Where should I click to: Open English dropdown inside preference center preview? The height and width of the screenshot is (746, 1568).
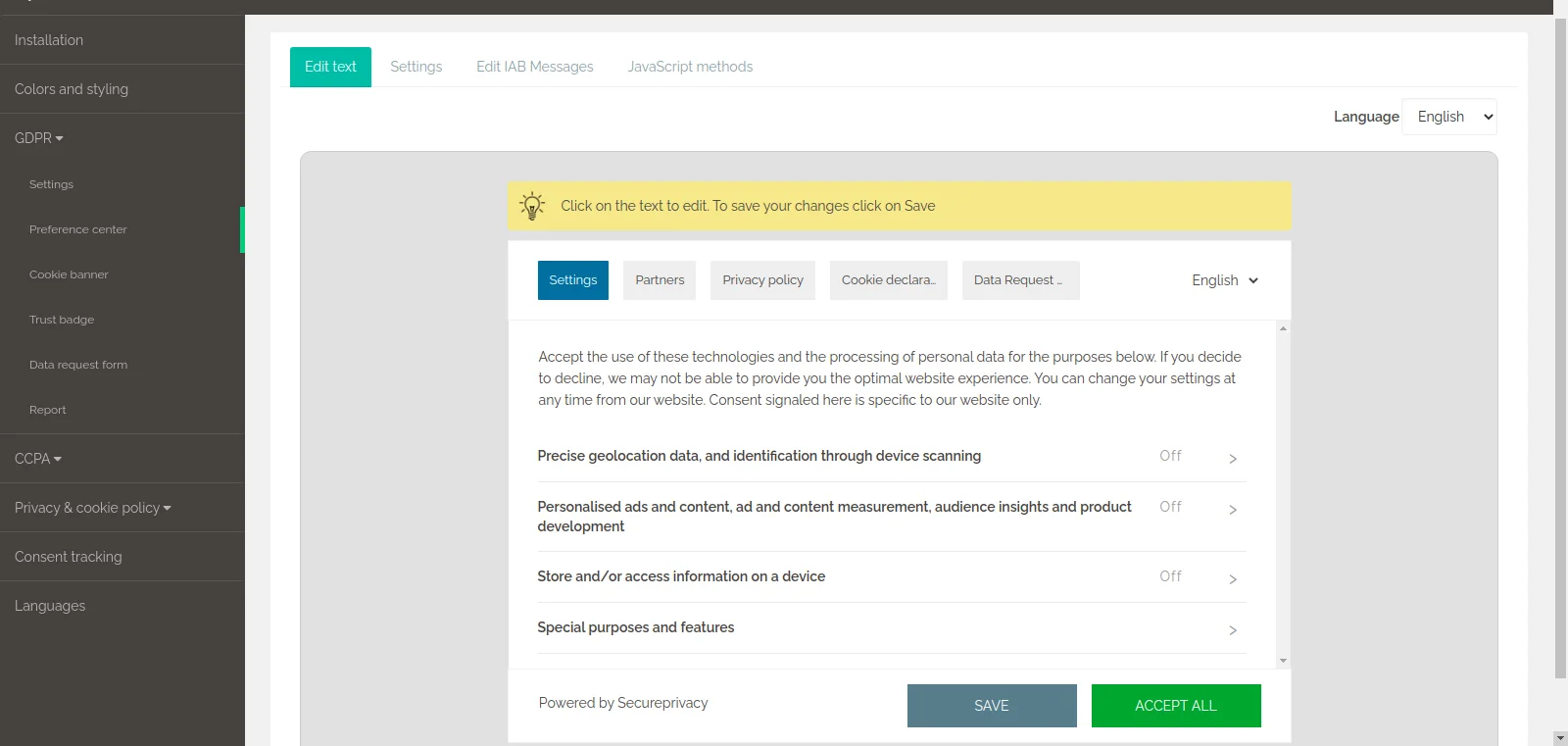[x=1225, y=280]
